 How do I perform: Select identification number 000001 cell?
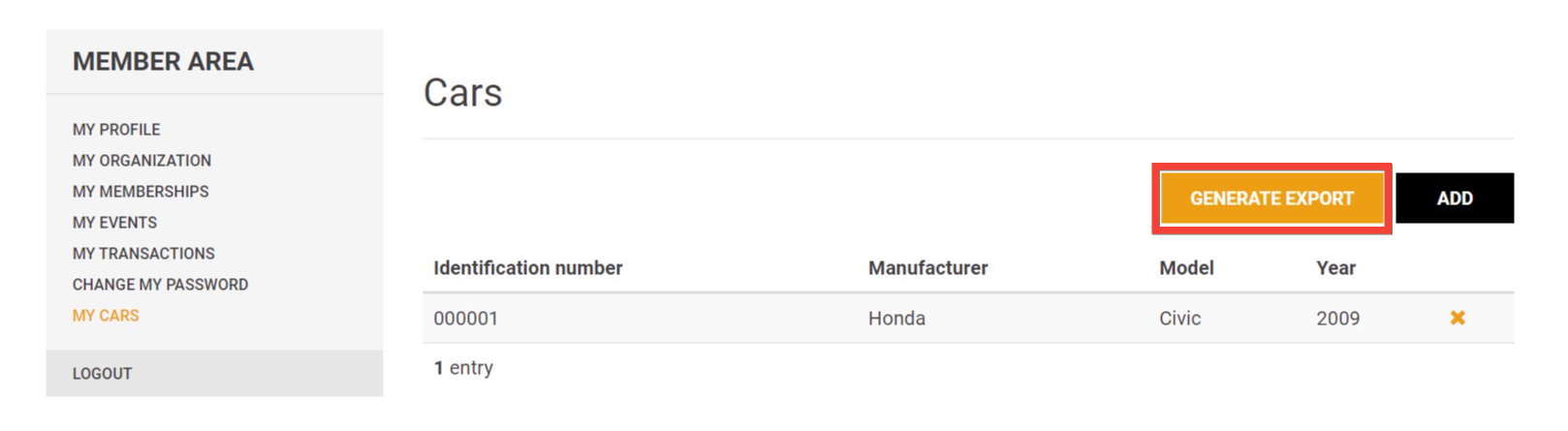465,319
